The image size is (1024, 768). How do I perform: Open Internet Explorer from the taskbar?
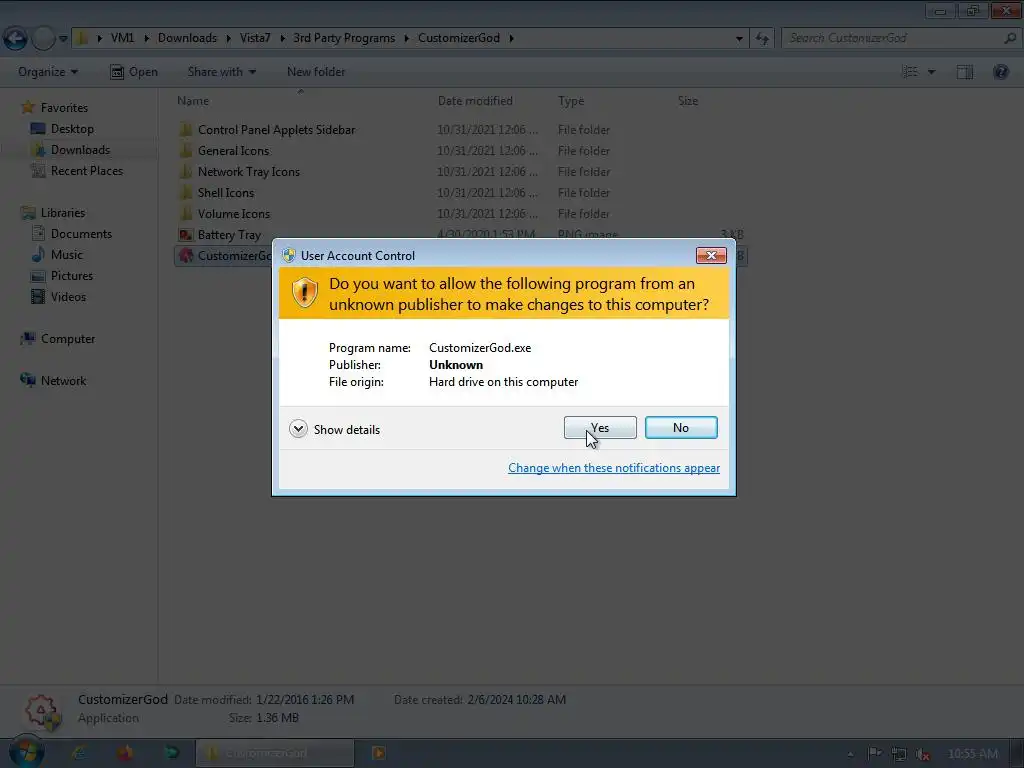(79, 753)
